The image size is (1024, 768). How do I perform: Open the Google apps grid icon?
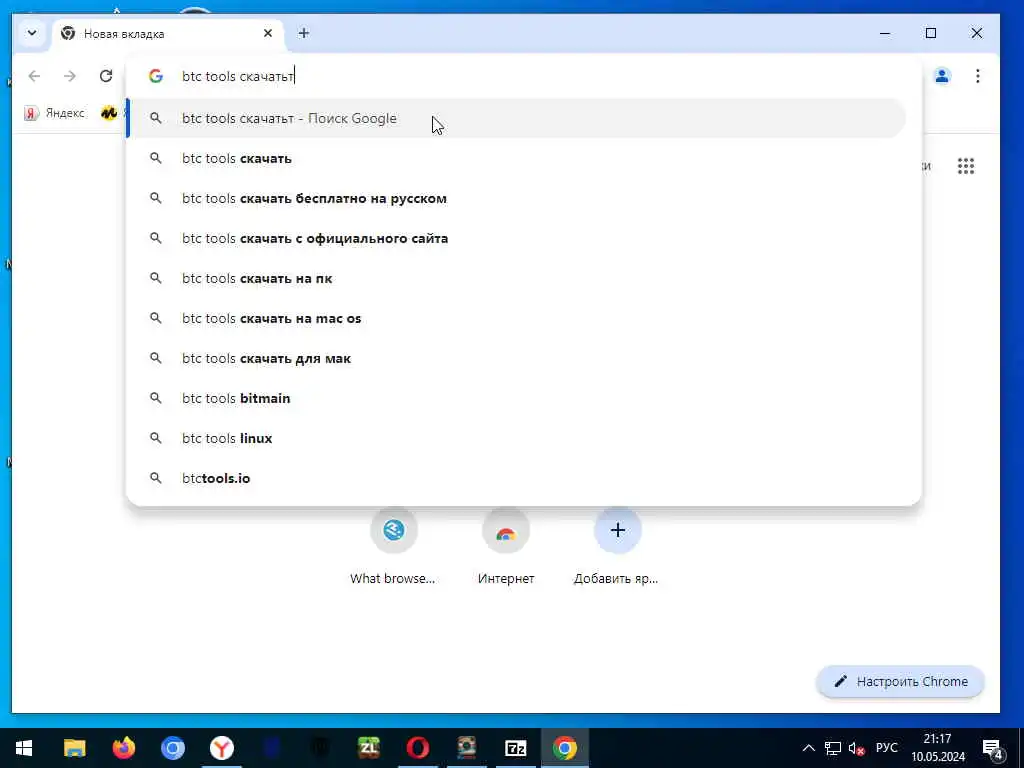(x=966, y=166)
